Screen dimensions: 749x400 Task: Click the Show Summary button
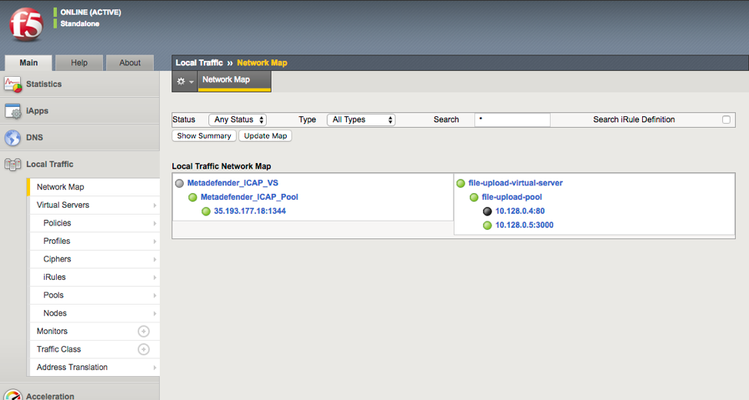pos(204,136)
